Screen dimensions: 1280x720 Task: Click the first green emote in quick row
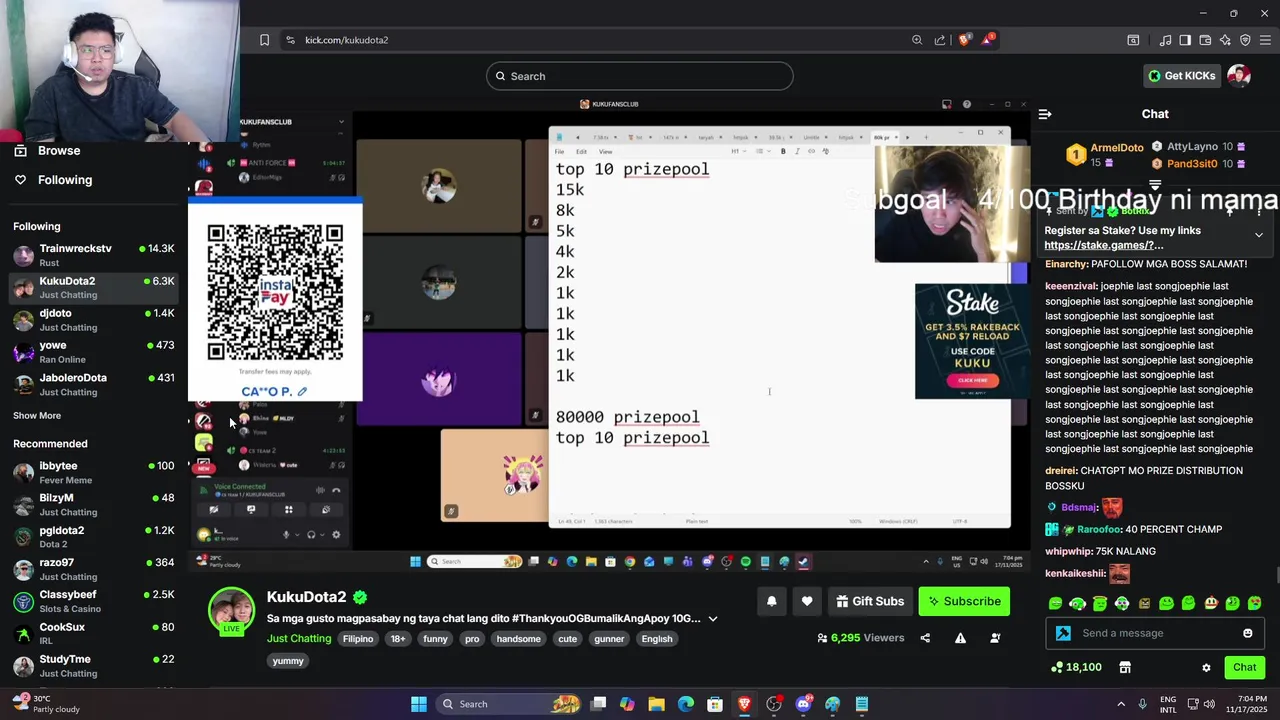click(x=1056, y=603)
